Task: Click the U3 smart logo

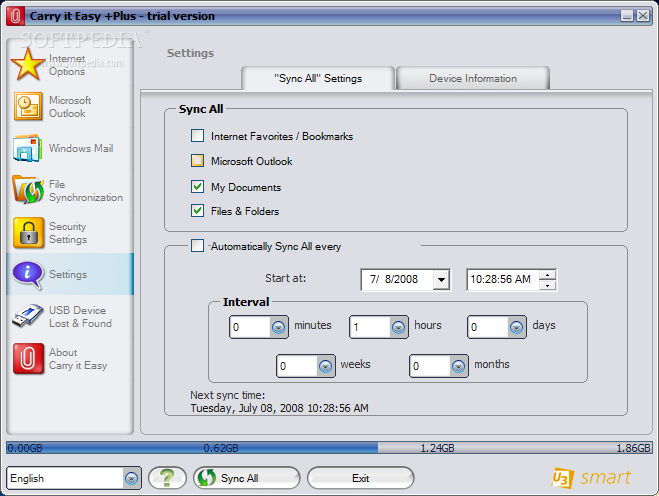Action: point(591,478)
